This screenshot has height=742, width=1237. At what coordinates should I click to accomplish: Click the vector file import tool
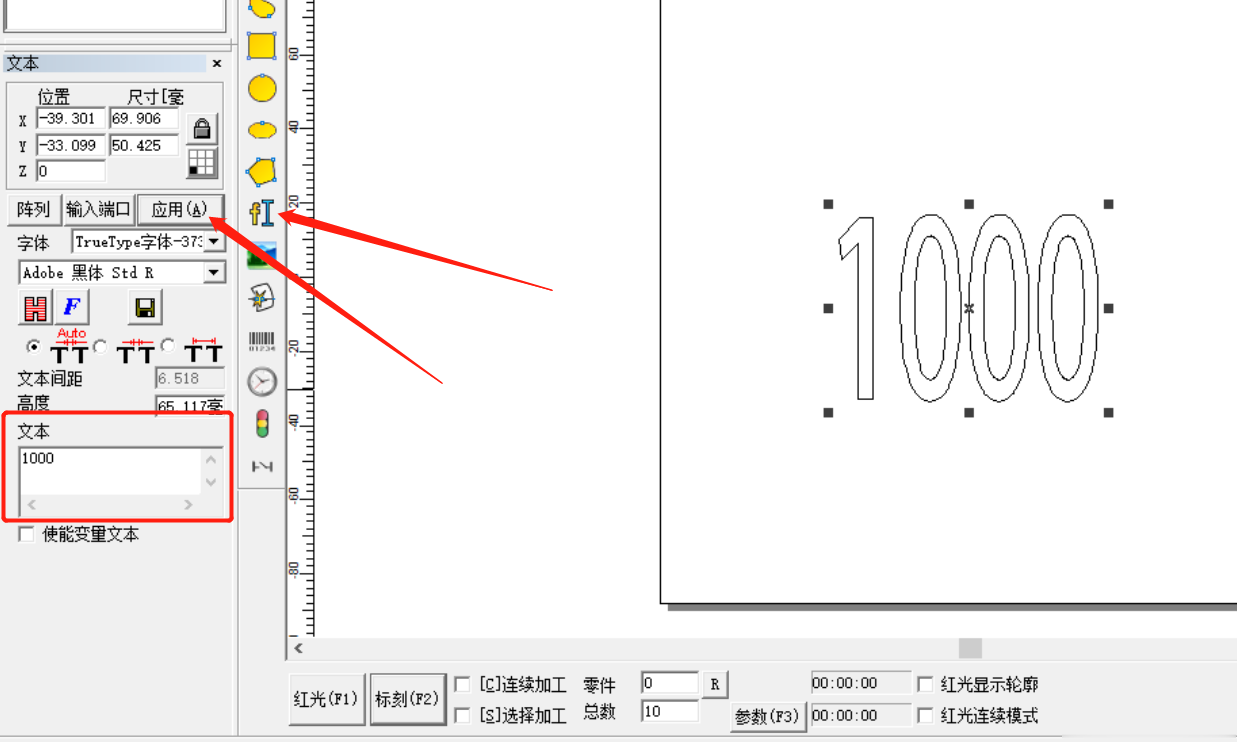tap(262, 297)
